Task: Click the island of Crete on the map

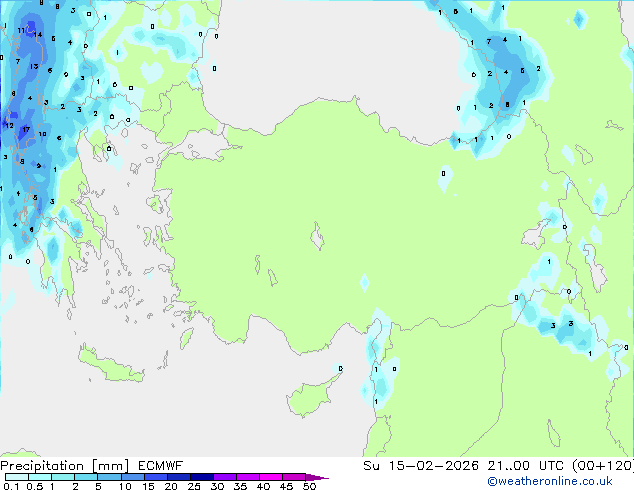Action: [110, 366]
